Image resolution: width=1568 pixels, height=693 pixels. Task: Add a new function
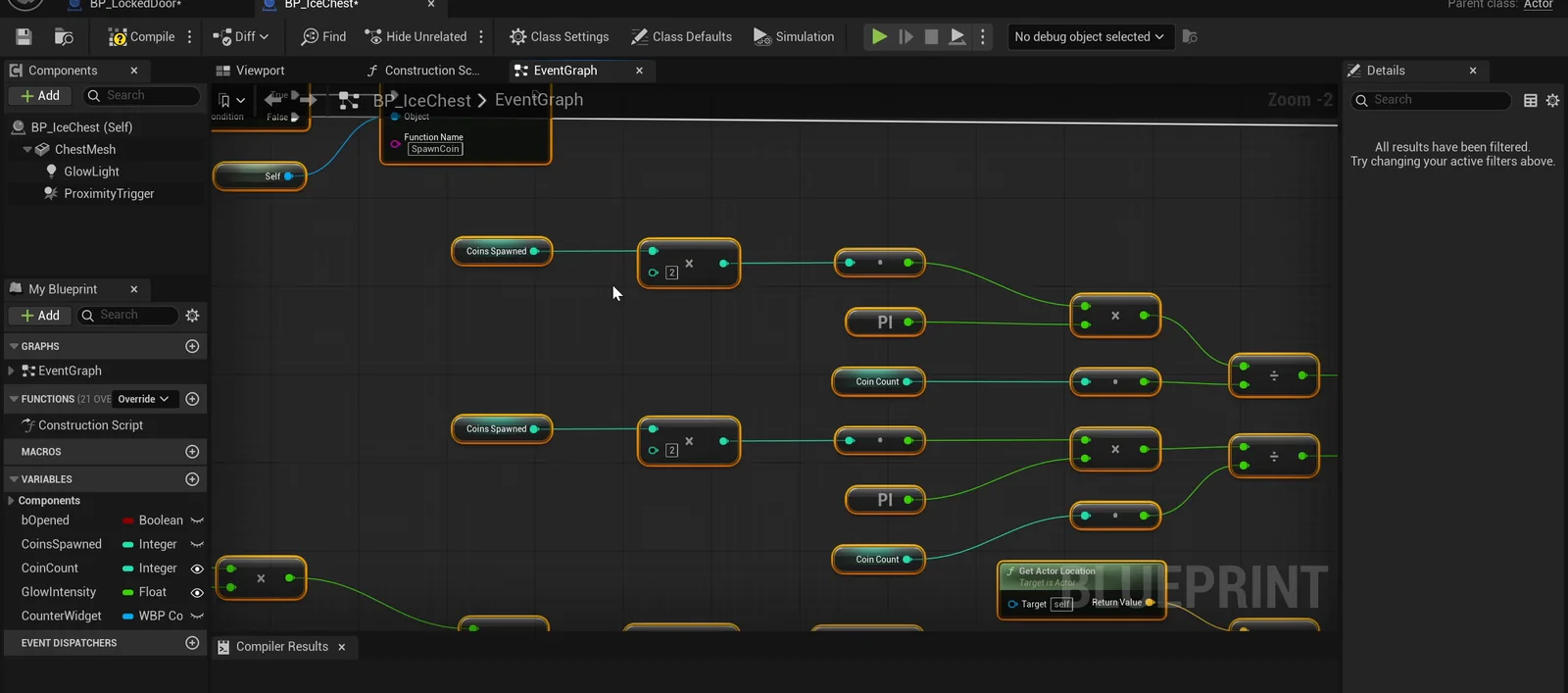pyautogui.click(x=192, y=399)
